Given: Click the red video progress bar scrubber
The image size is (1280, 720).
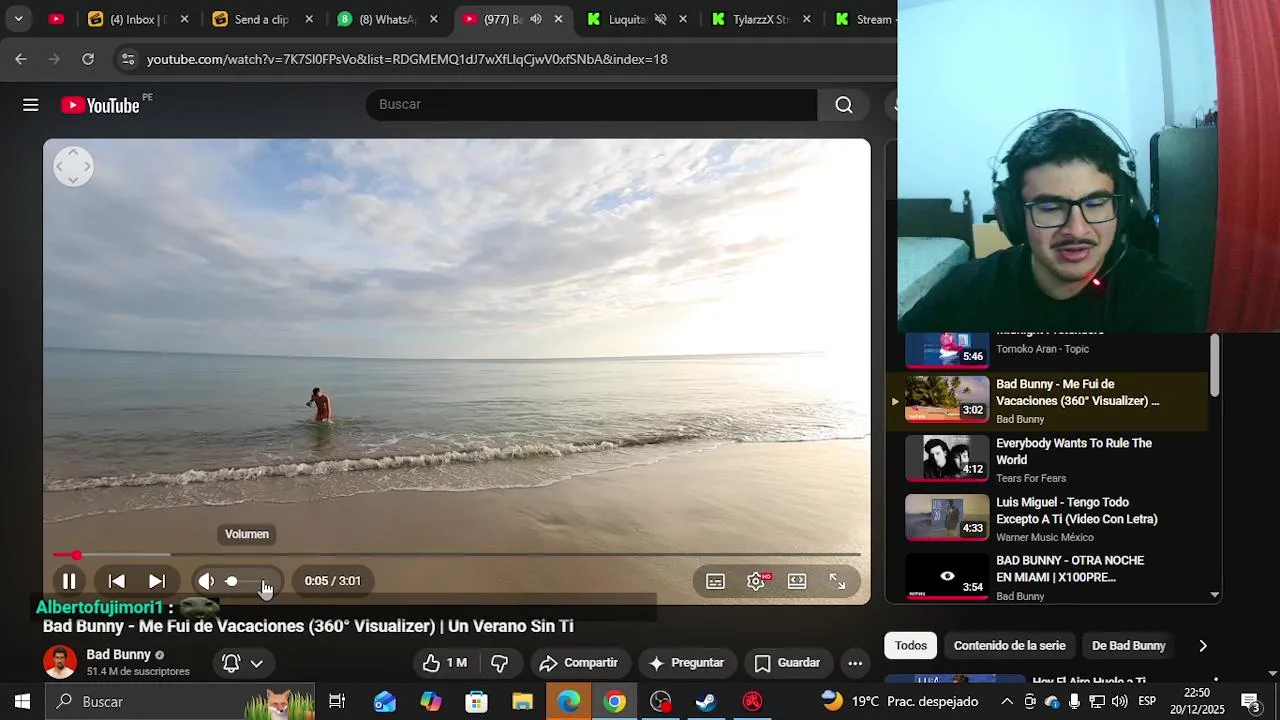Looking at the screenshot, I should (x=76, y=555).
